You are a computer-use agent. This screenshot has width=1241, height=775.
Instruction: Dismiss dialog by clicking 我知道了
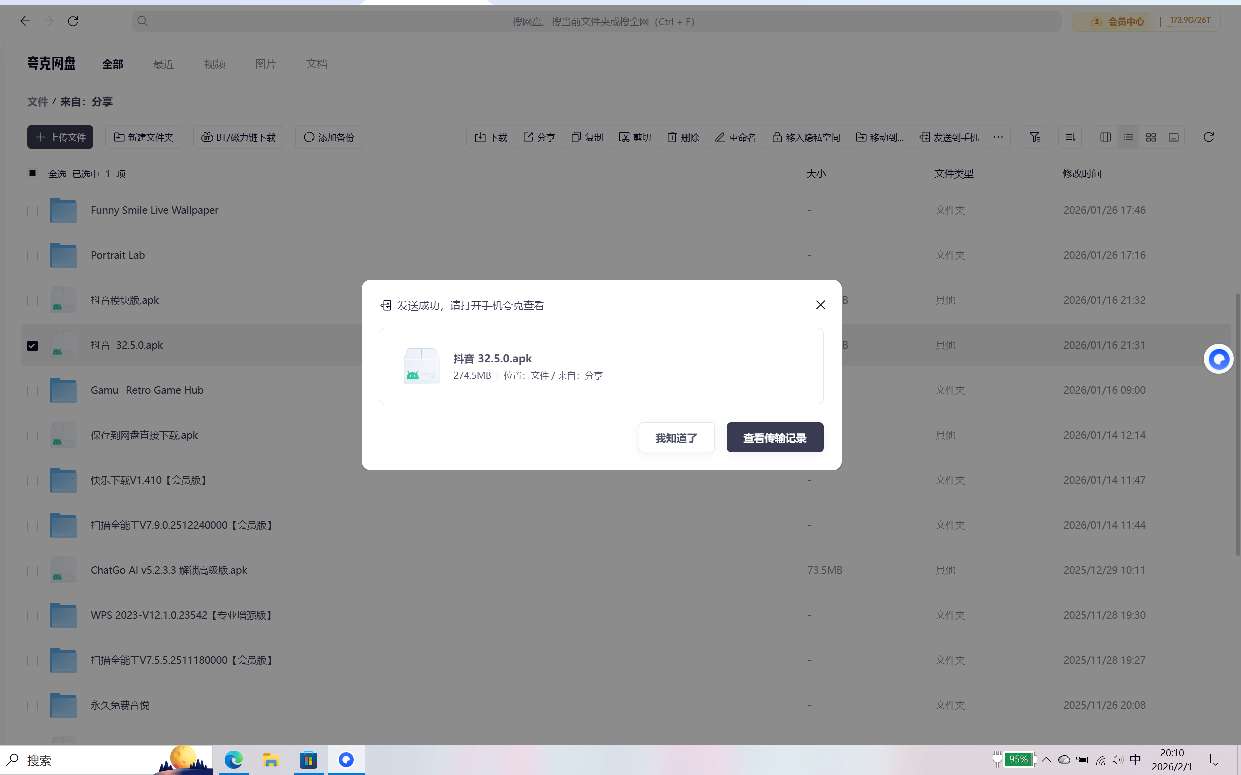tap(676, 437)
